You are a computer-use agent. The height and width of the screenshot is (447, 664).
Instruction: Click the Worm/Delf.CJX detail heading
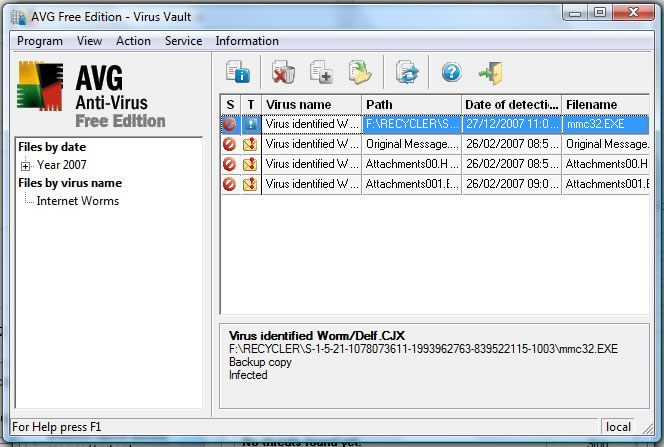point(316,336)
